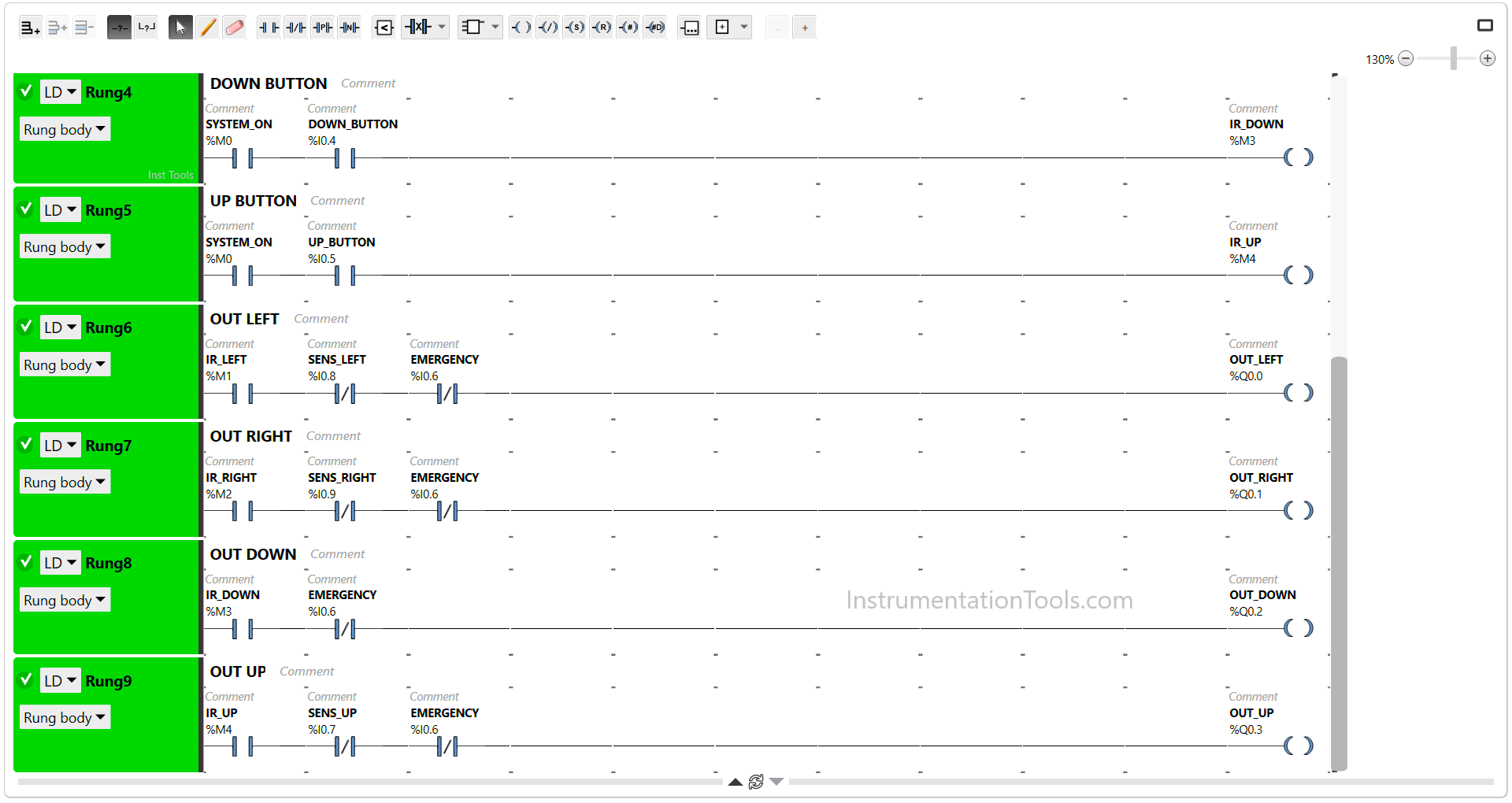
Task: Click the UP_BUTTON %I0.5 contact
Action: [x=345, y=276]
